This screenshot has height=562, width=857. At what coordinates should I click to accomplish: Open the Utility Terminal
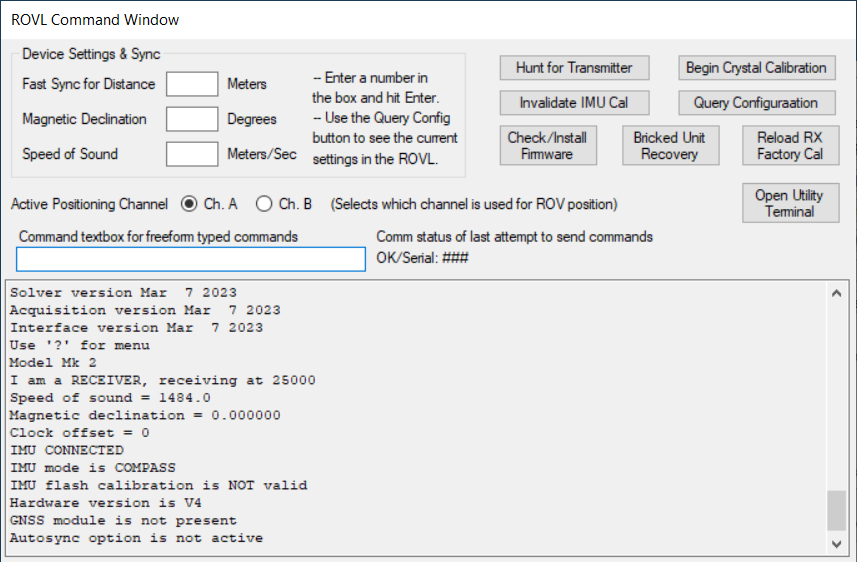point(790,203)
